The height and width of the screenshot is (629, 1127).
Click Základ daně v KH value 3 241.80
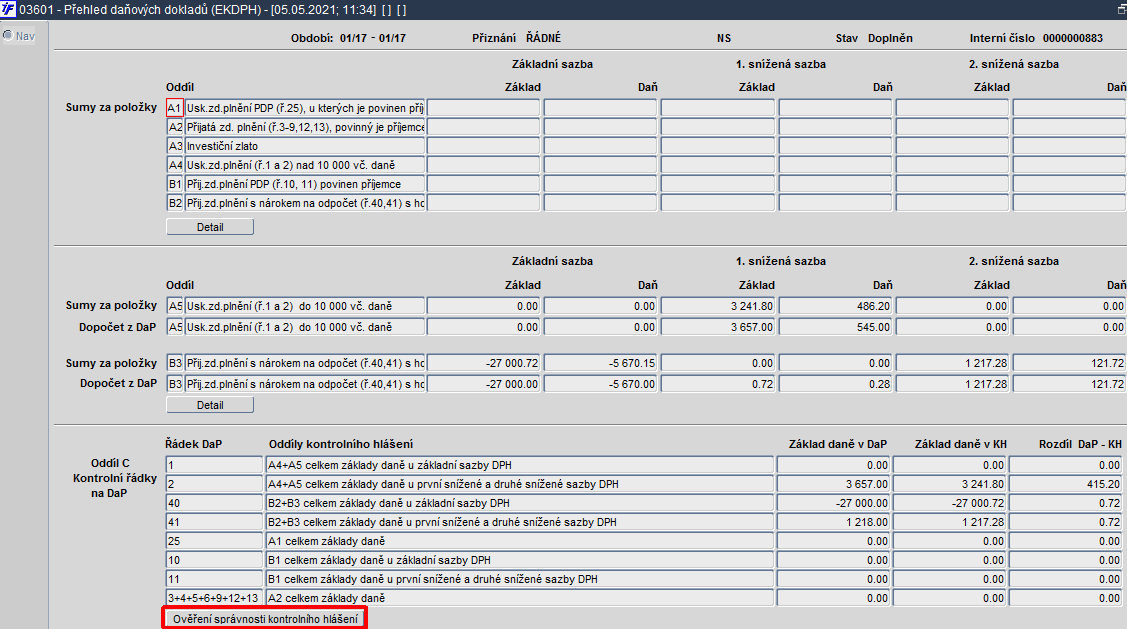tap(949, 484)
